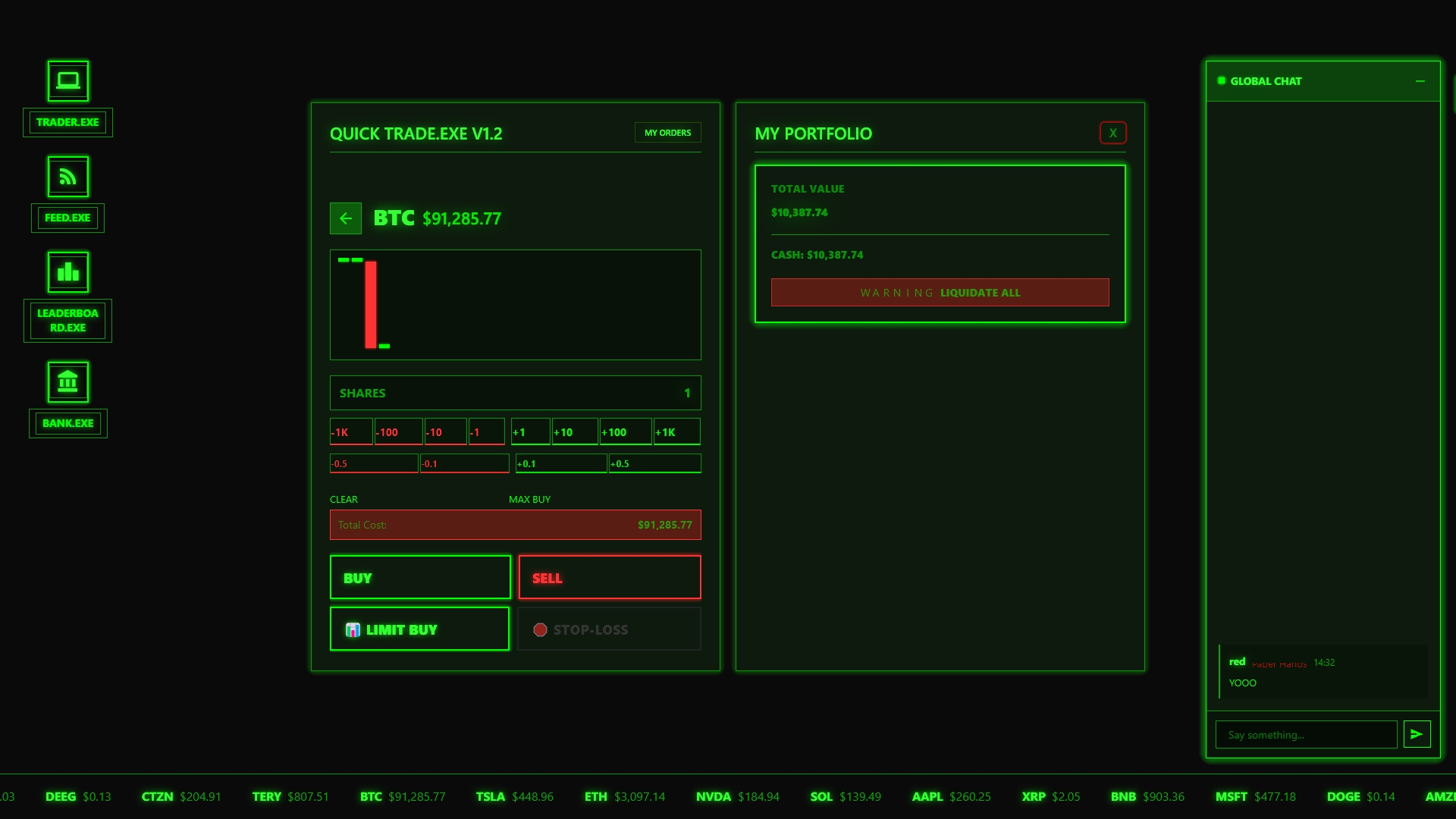Open the BANK.EXE building icon
The height and width of the screenshot is (819, 1456).
68,382
